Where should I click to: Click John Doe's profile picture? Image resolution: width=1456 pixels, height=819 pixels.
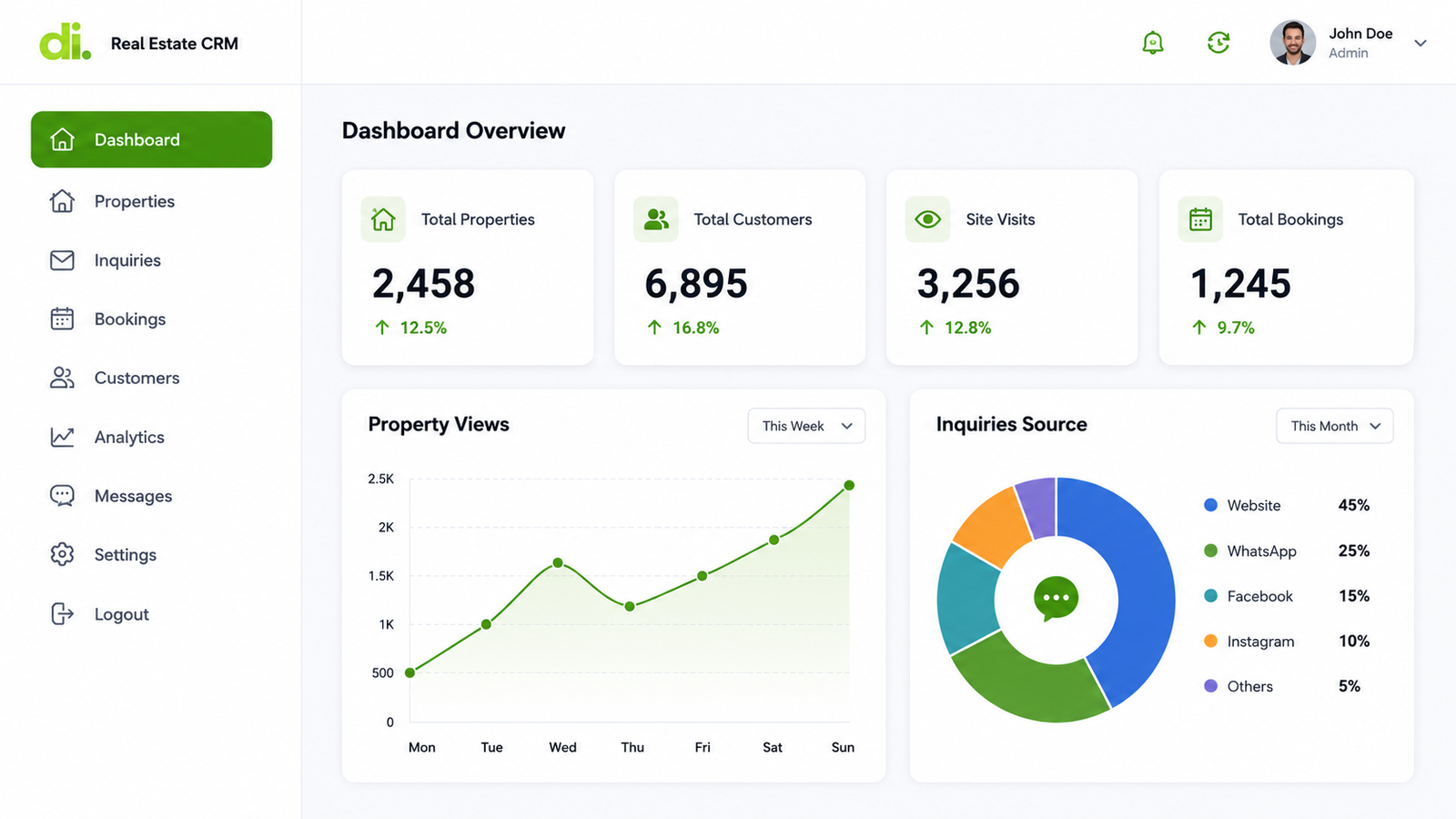(x=1293, y=43)
